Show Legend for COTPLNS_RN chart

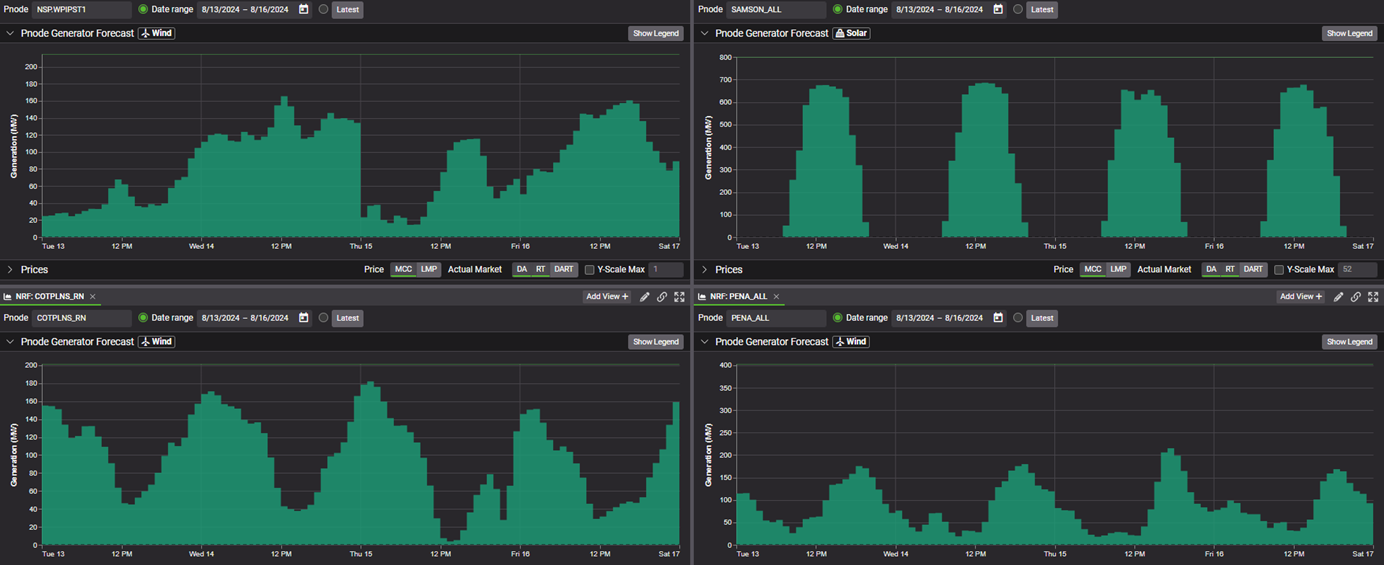[x=655, y=342]
